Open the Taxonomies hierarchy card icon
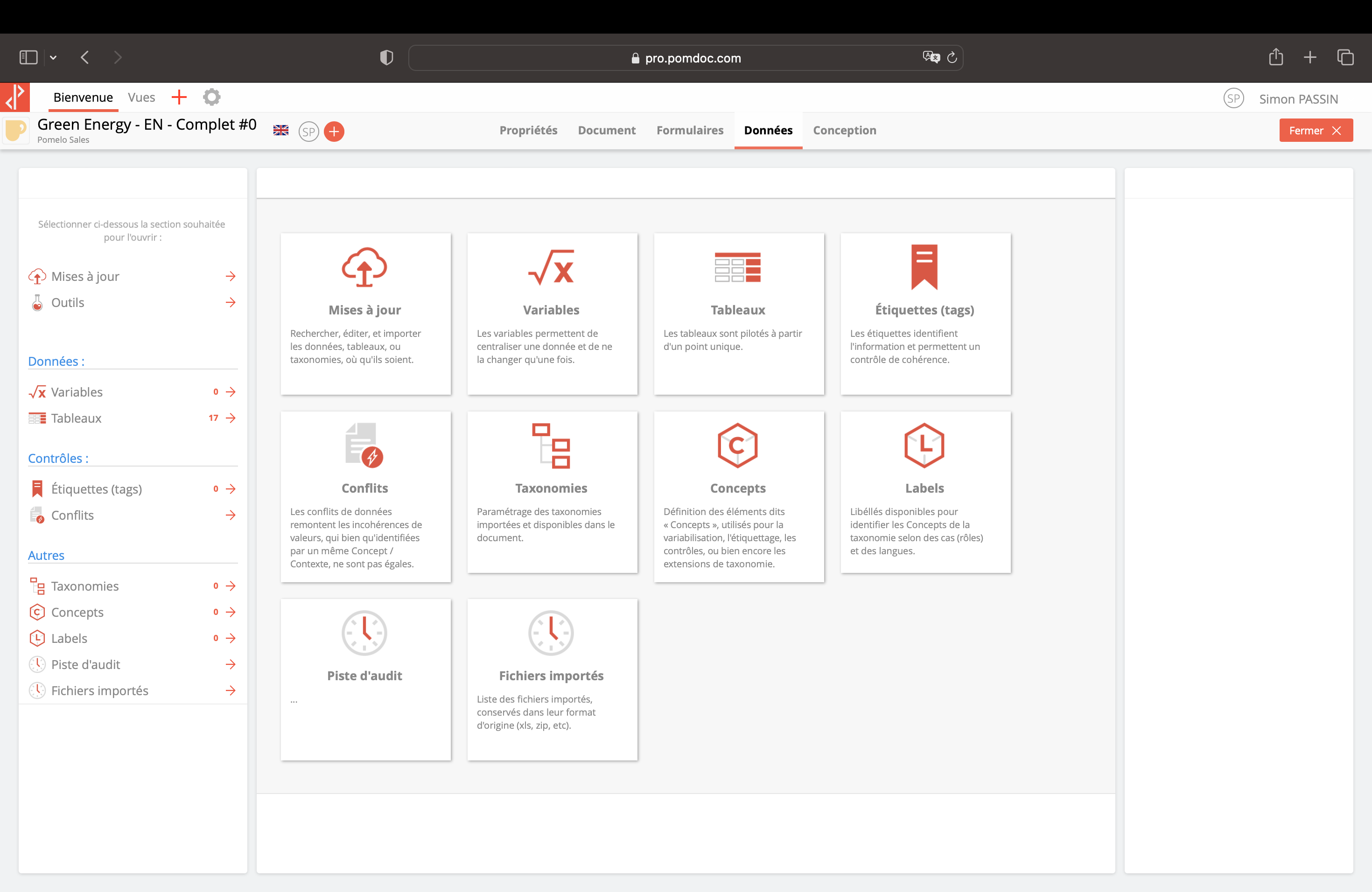1372x892 pixels. (551, 445)
